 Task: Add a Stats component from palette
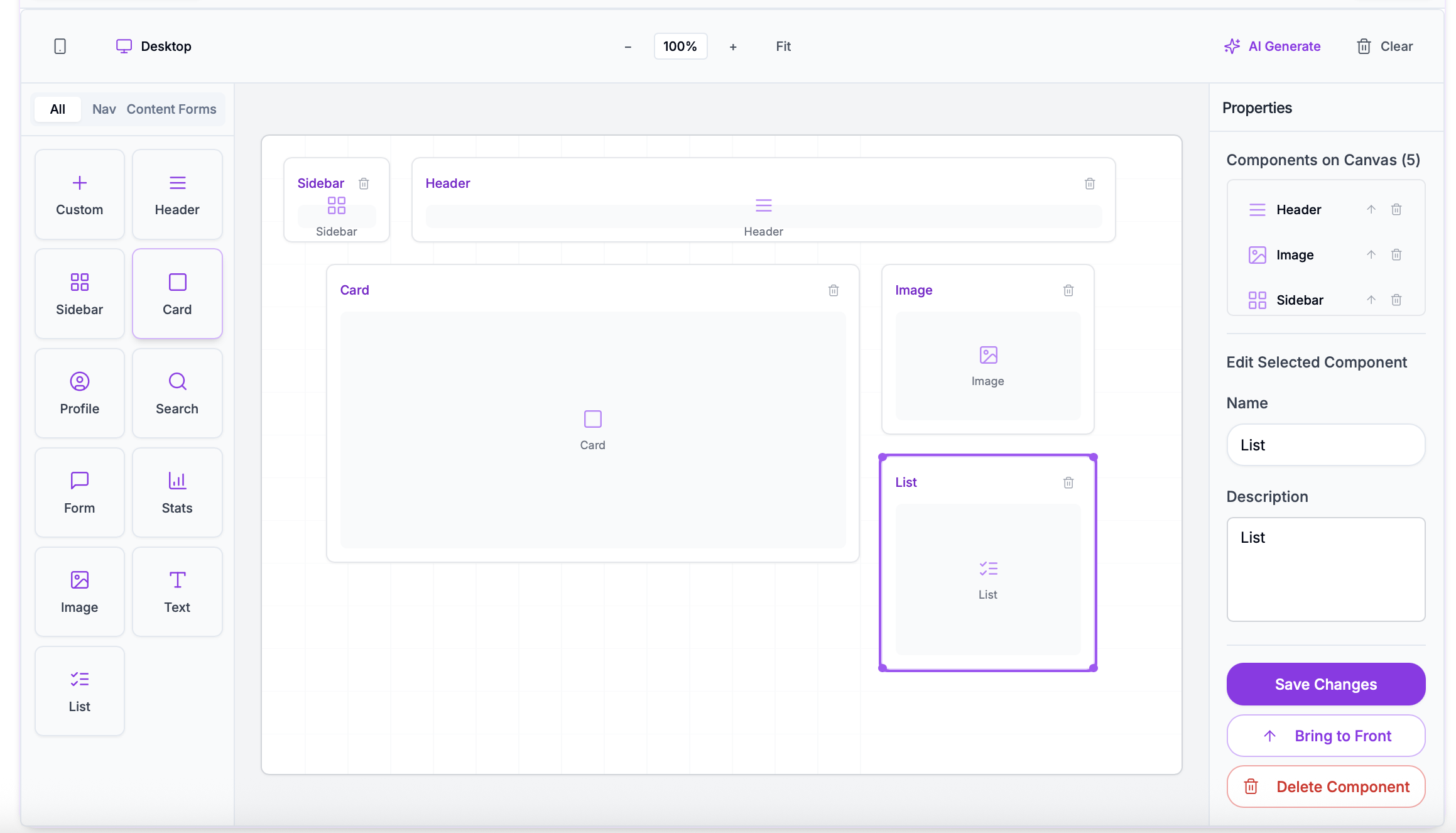point(177,493)
